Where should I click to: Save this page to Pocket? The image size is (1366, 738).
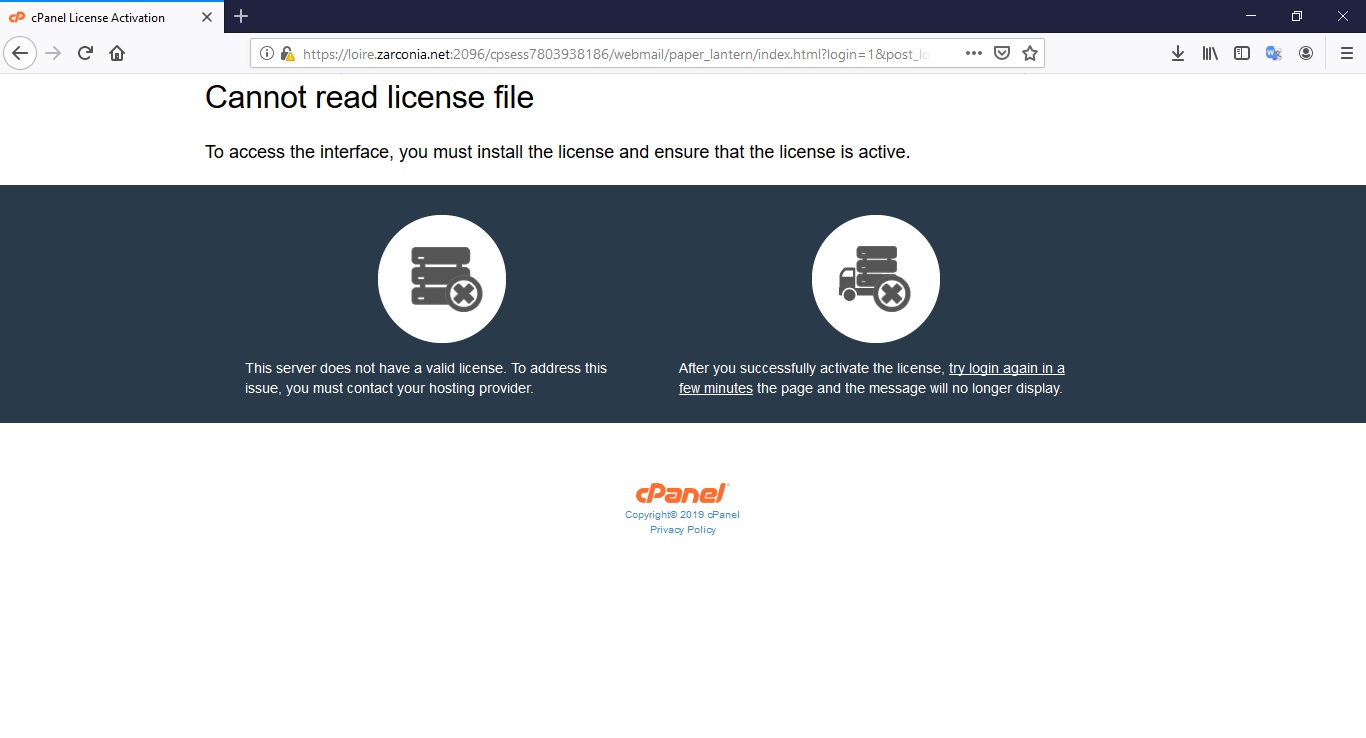(x=1002, y=53)
